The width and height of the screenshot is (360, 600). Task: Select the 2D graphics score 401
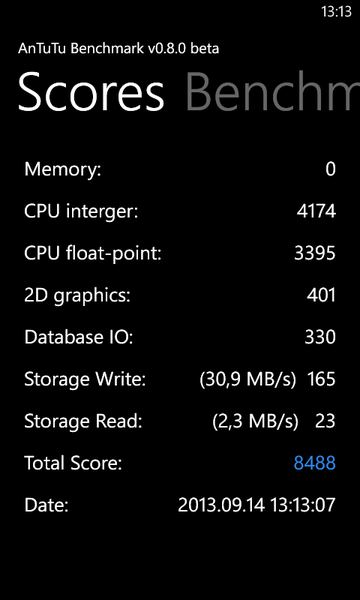(321, 295)
